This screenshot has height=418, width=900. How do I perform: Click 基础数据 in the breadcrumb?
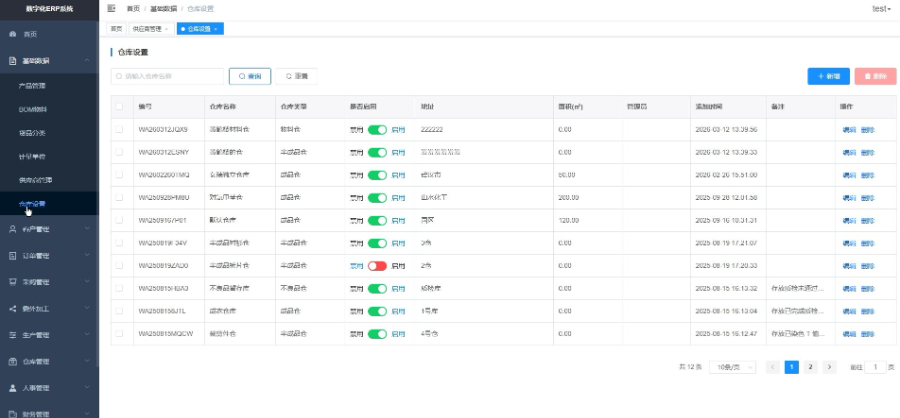pos(163,9)
